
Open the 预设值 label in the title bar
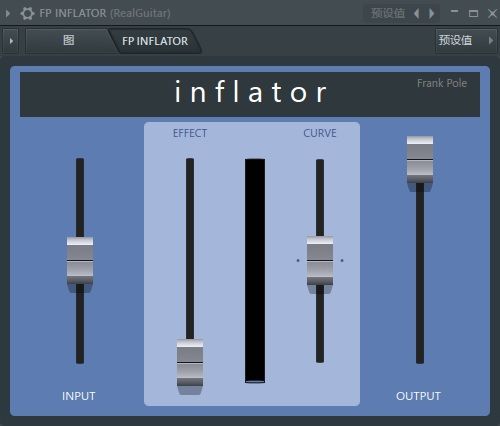coord(388,13)
